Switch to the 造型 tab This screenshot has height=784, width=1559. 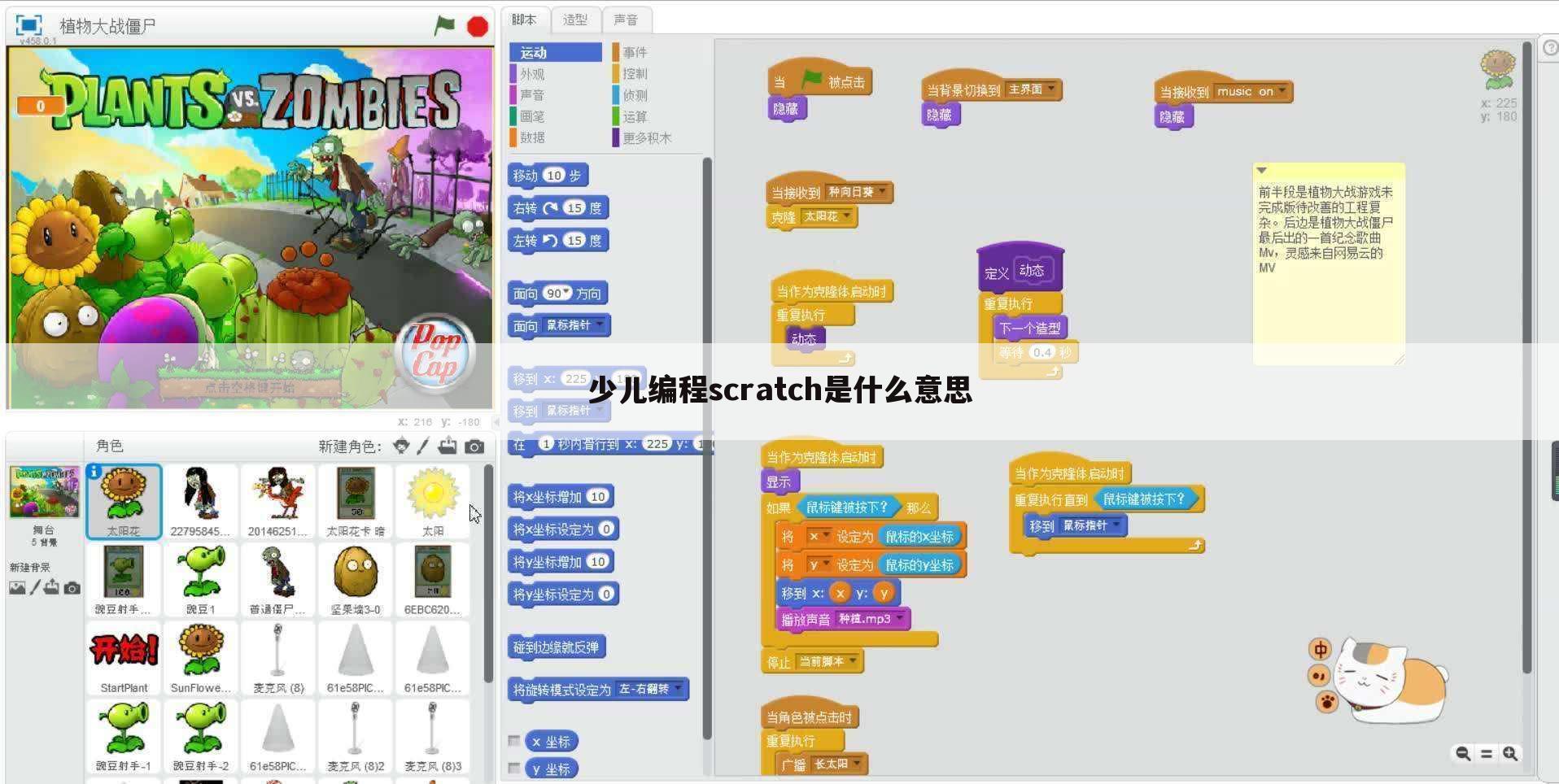tap(576, 20)
